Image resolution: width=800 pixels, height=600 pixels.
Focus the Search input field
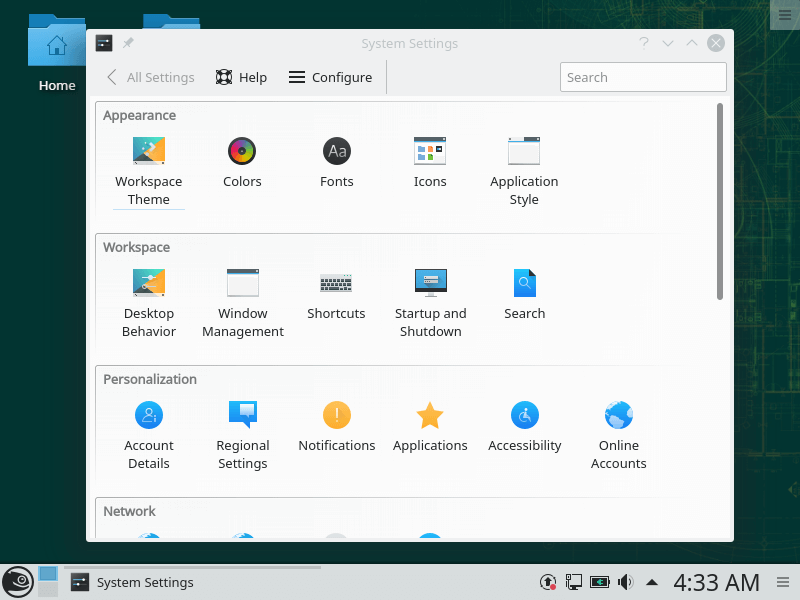click(x=643, y=77)
